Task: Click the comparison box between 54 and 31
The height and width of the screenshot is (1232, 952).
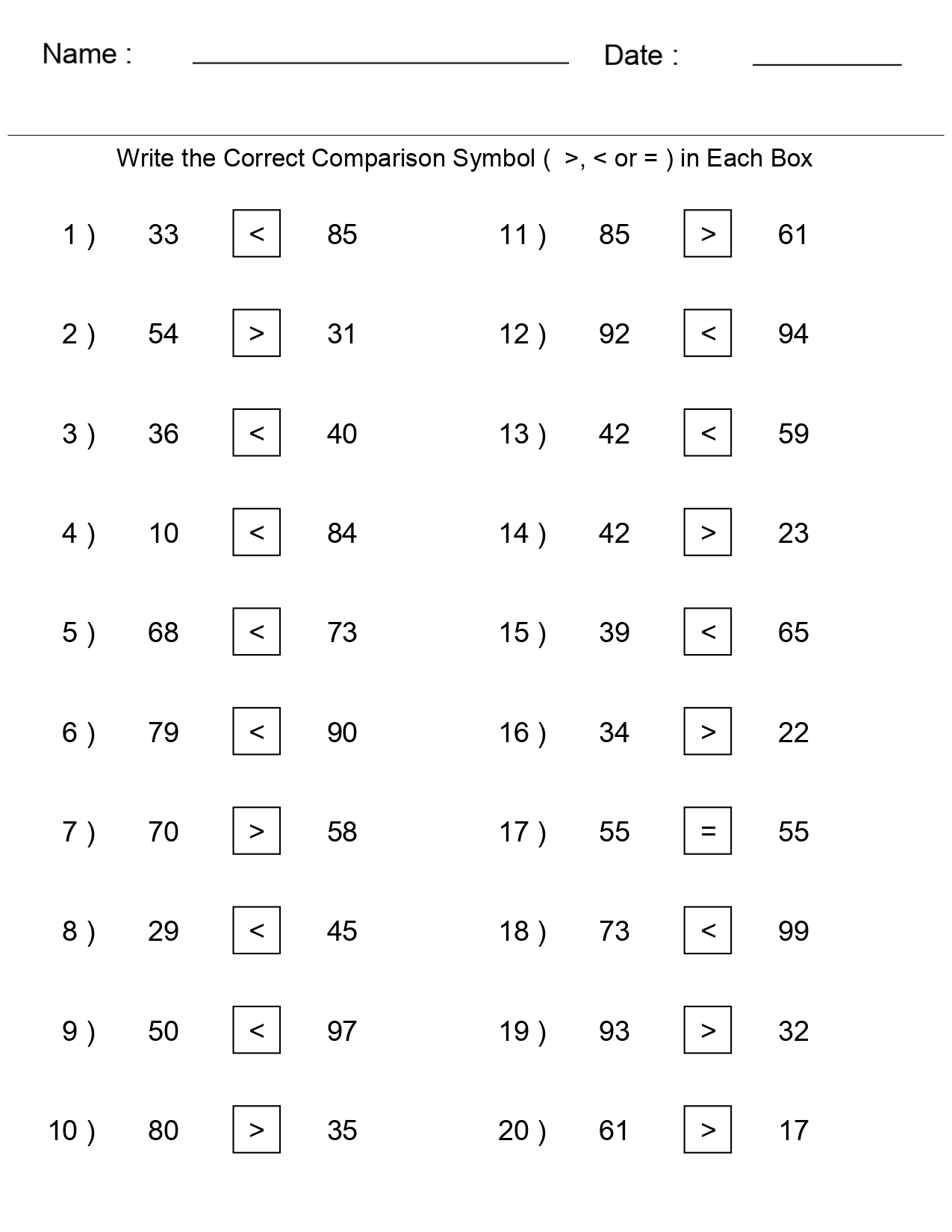Action: (x=256, y=333)
